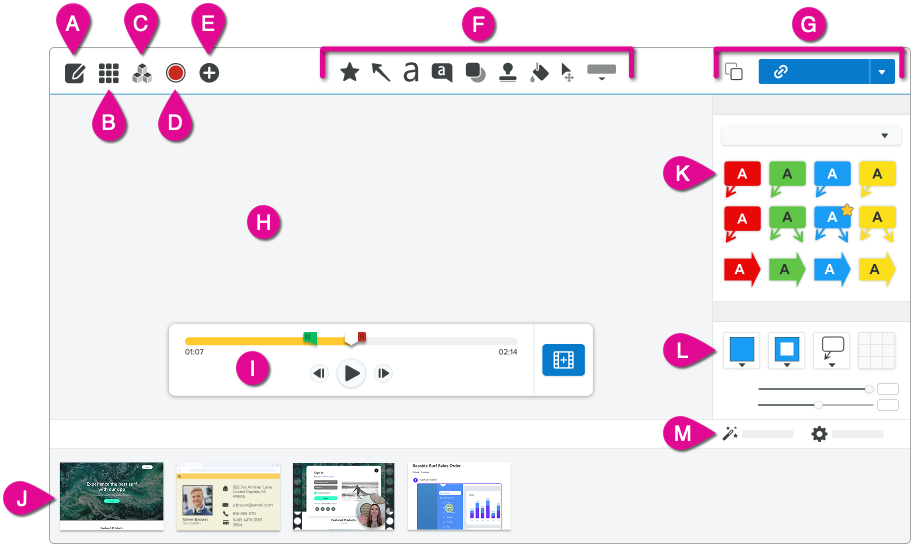Select the Fill bucket tool
The height and width of the screenshot is (544, 913).
(539, 73)
